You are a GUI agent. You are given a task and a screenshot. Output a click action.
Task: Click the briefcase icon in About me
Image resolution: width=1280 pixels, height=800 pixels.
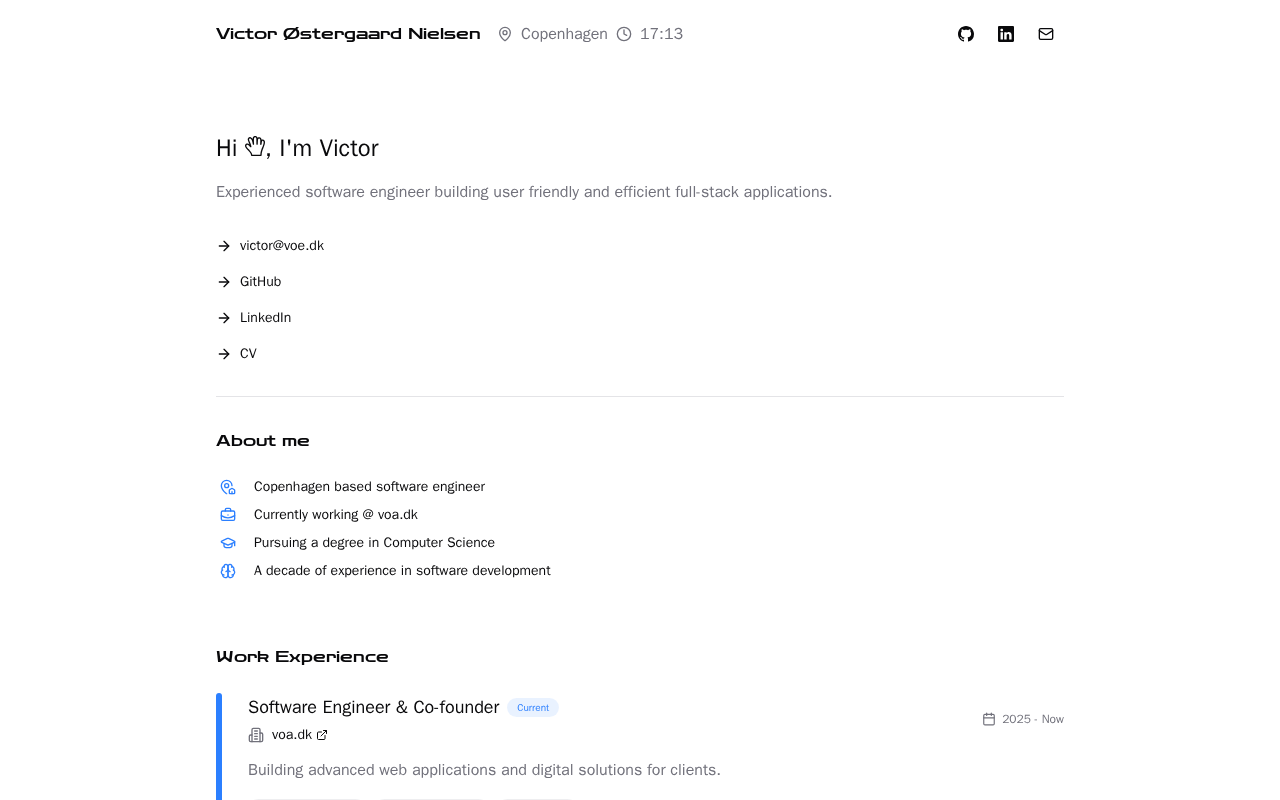[228, 515]
